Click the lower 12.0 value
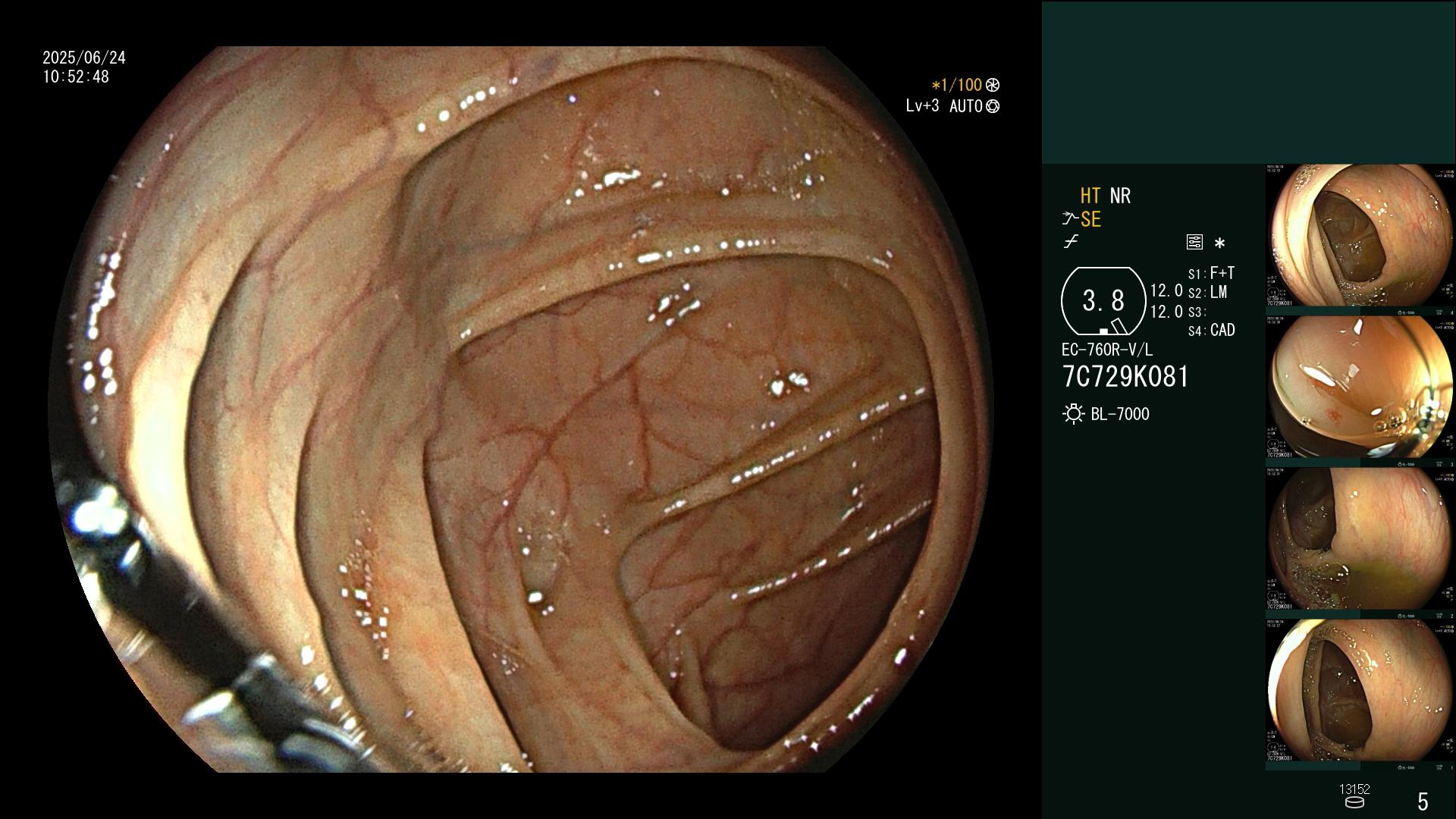 [1166, 312]
